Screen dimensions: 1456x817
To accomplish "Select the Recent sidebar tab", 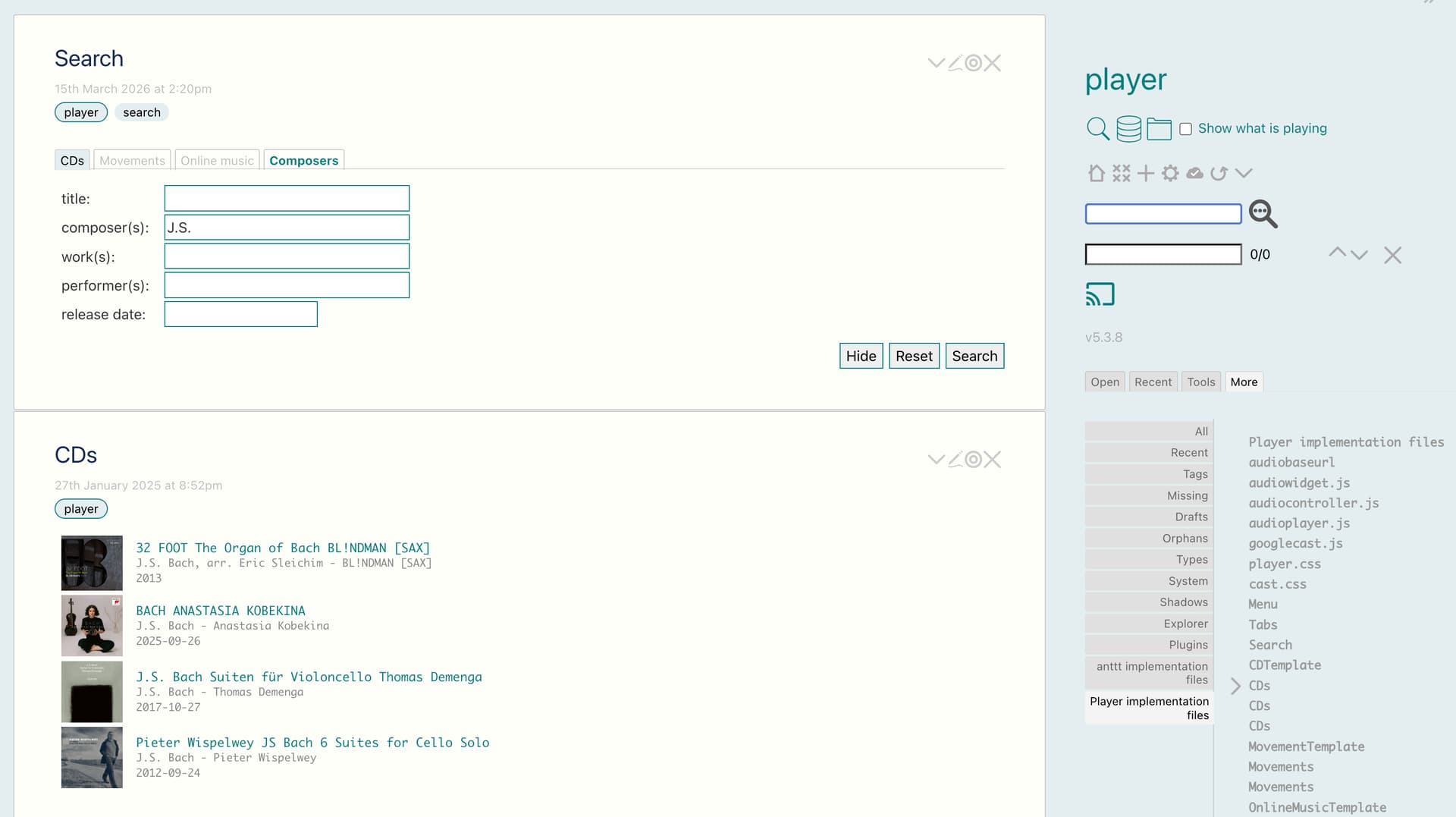I will [1153, 382].
